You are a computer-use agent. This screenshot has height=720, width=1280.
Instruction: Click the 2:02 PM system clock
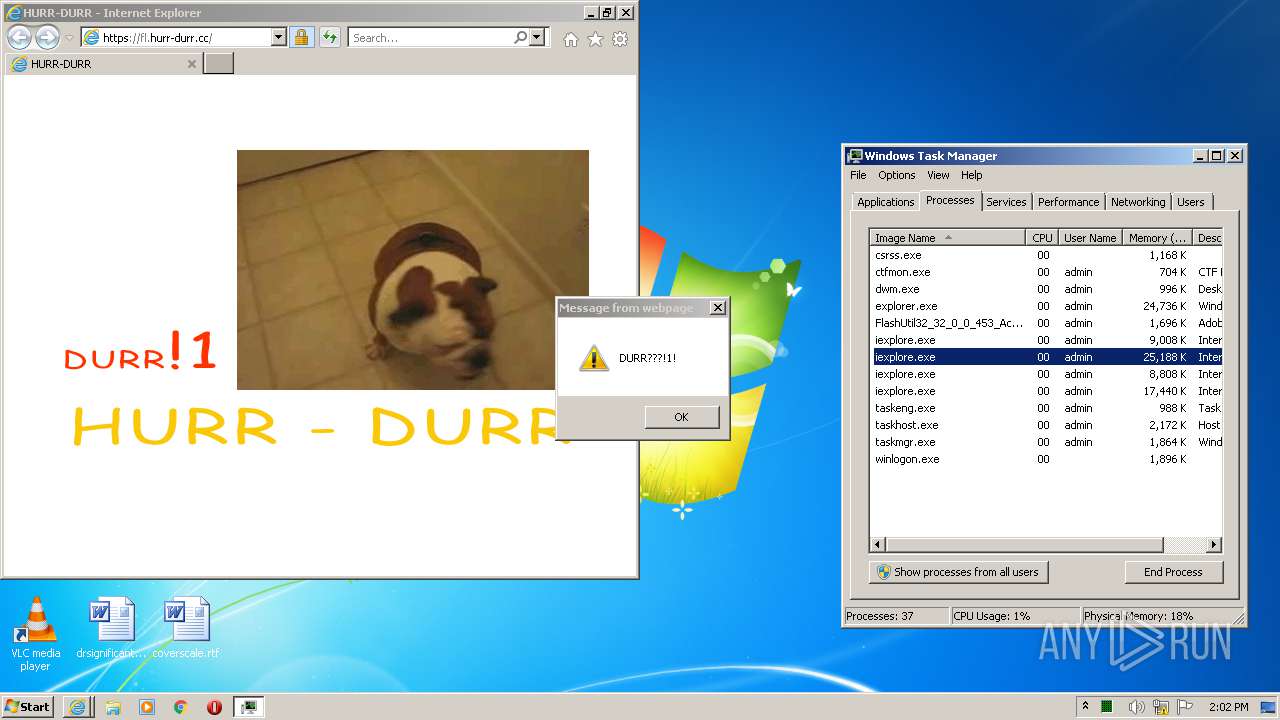[x=1228, y=707]
